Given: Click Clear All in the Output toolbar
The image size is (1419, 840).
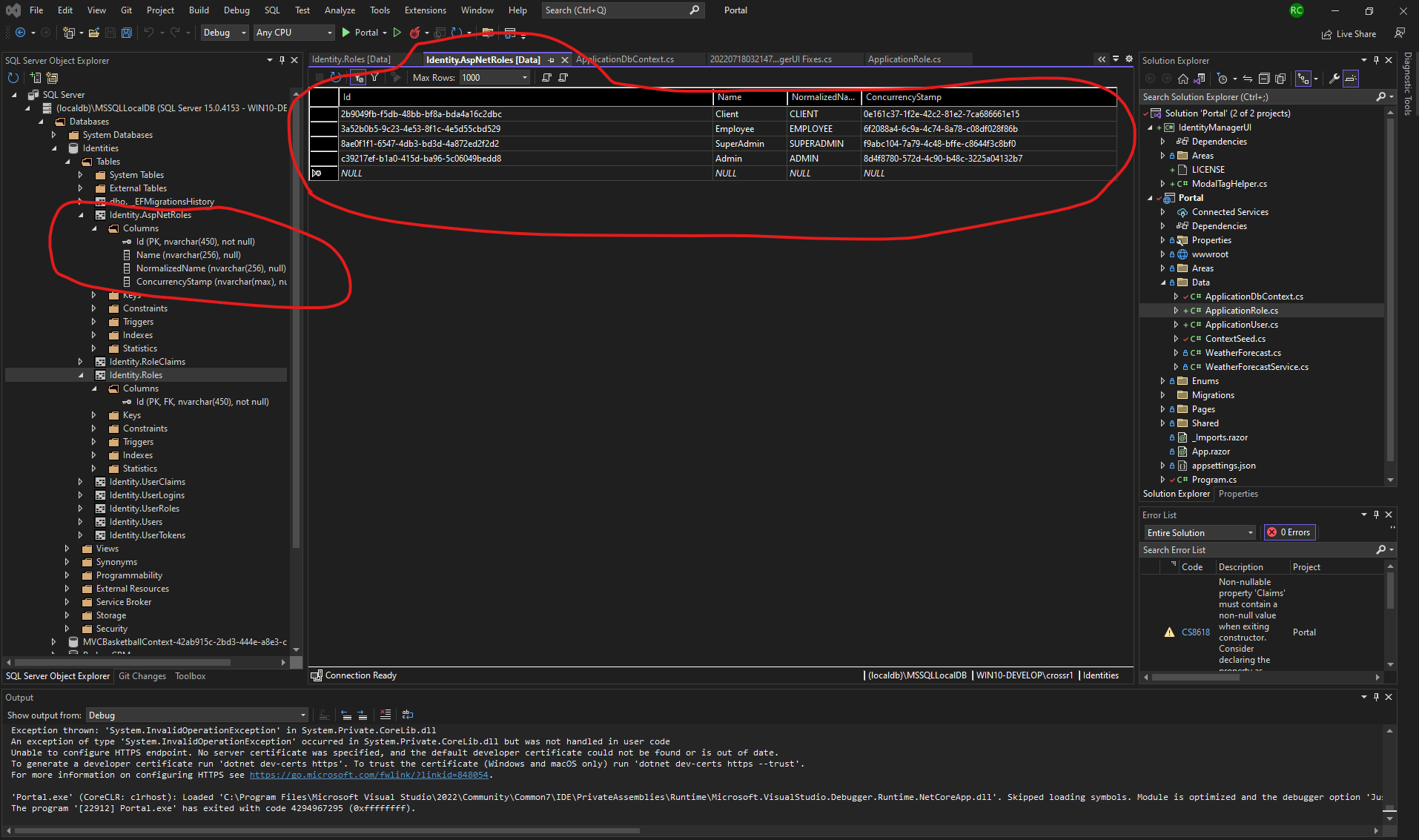Looking at the screenshot, I should point(386,715).
